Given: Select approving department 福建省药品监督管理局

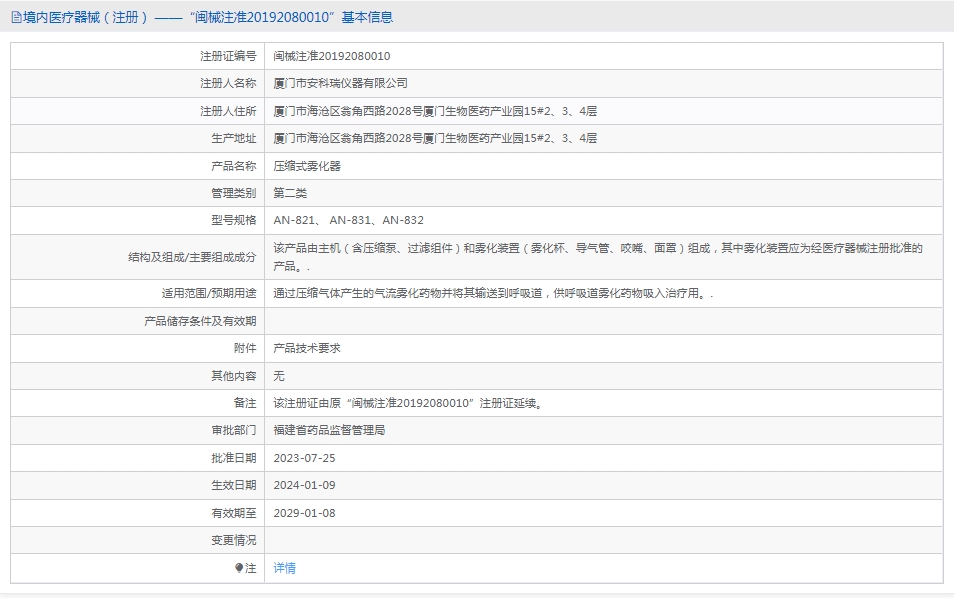Looking at the screenshot, I should (329, 430).
